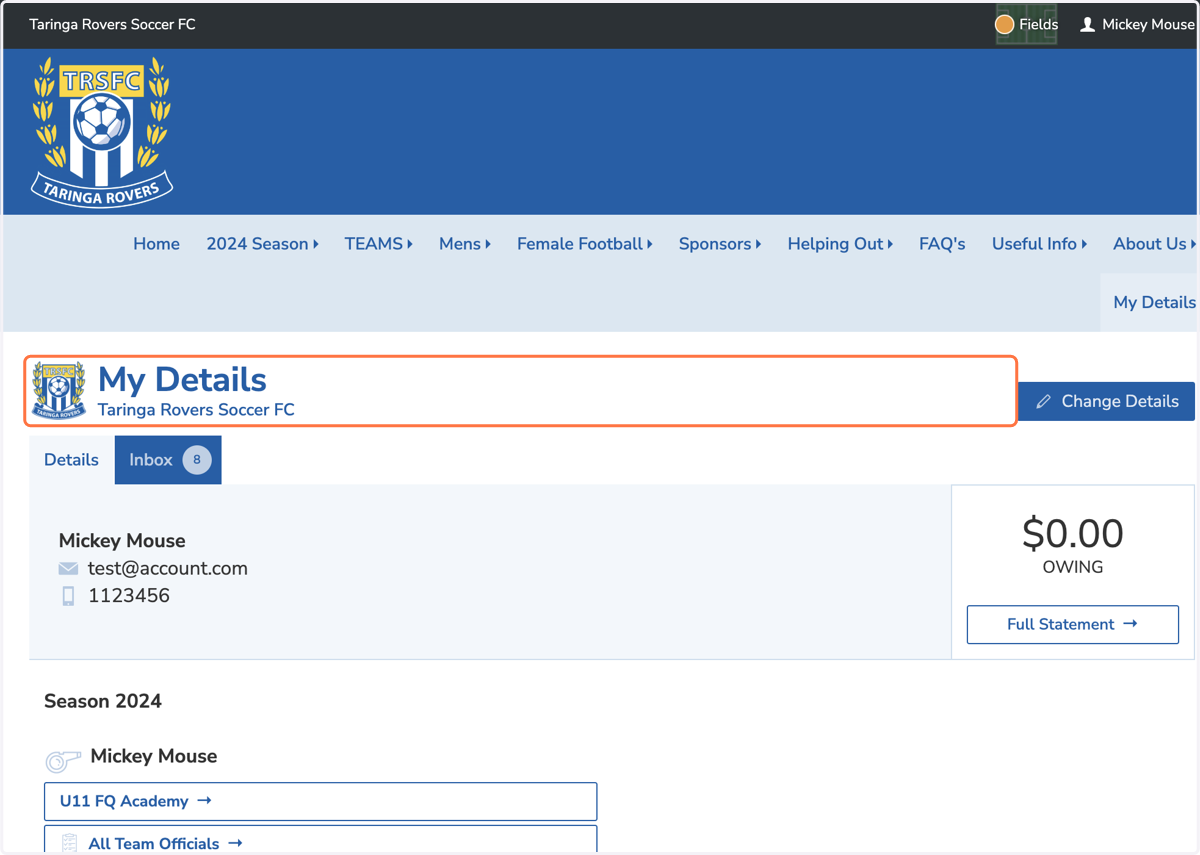Click the orange Fields status icon
The width and height of the screenshot is (1200, 855).
(x=1004, y=24)
